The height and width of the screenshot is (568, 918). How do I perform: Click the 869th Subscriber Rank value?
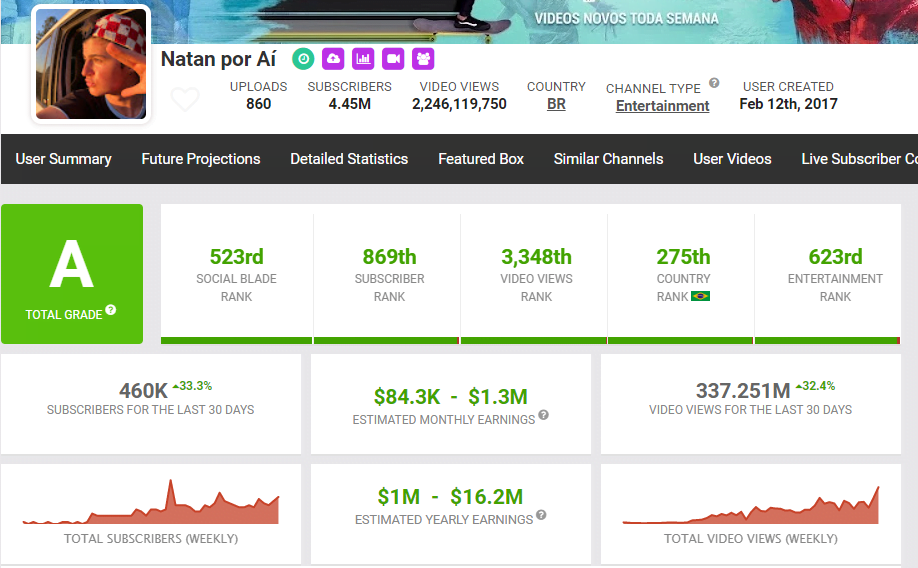click(389, 256)
